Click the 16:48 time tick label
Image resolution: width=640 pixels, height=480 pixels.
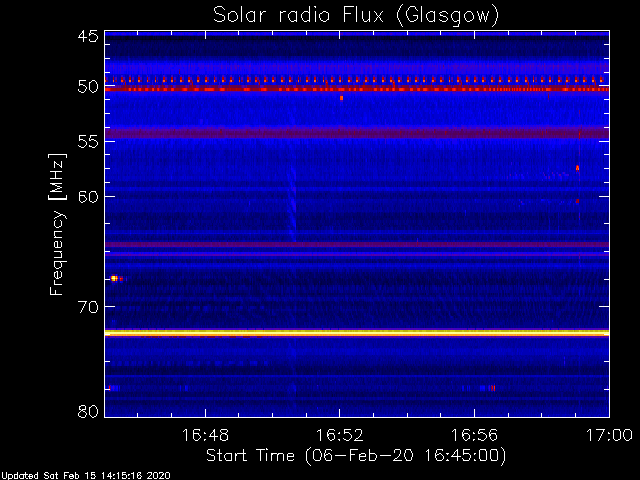pyautogui.click(x=205, y=435)
